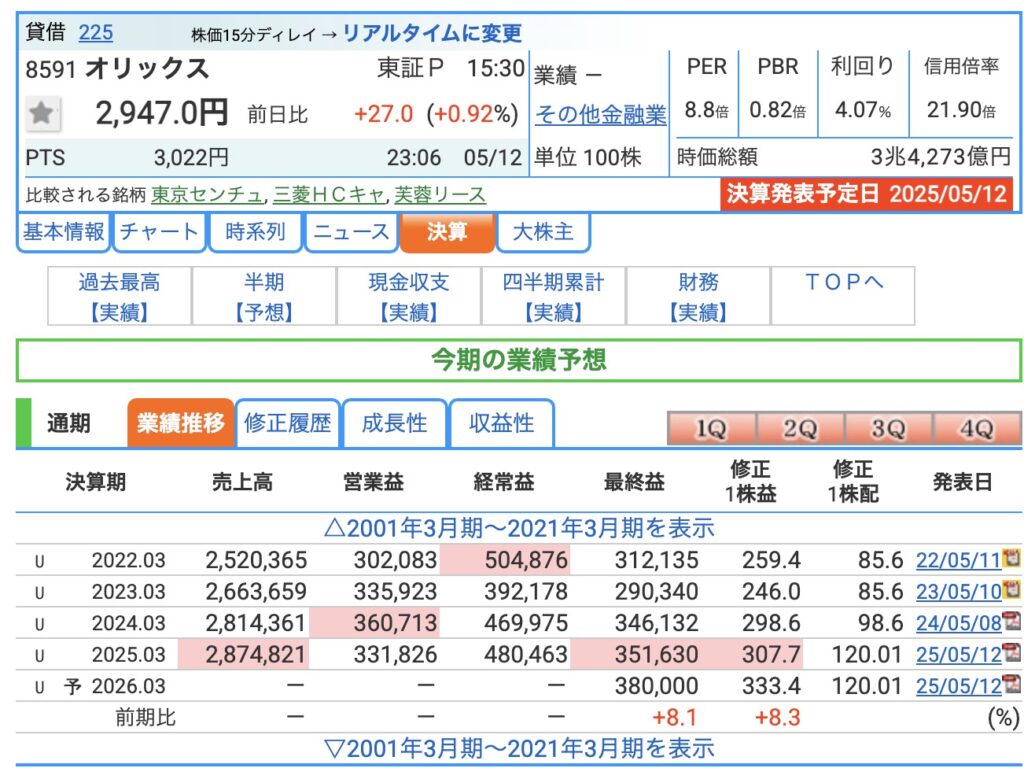Click the forecast 最終益 value 380,000

click(x=656, y=686)
